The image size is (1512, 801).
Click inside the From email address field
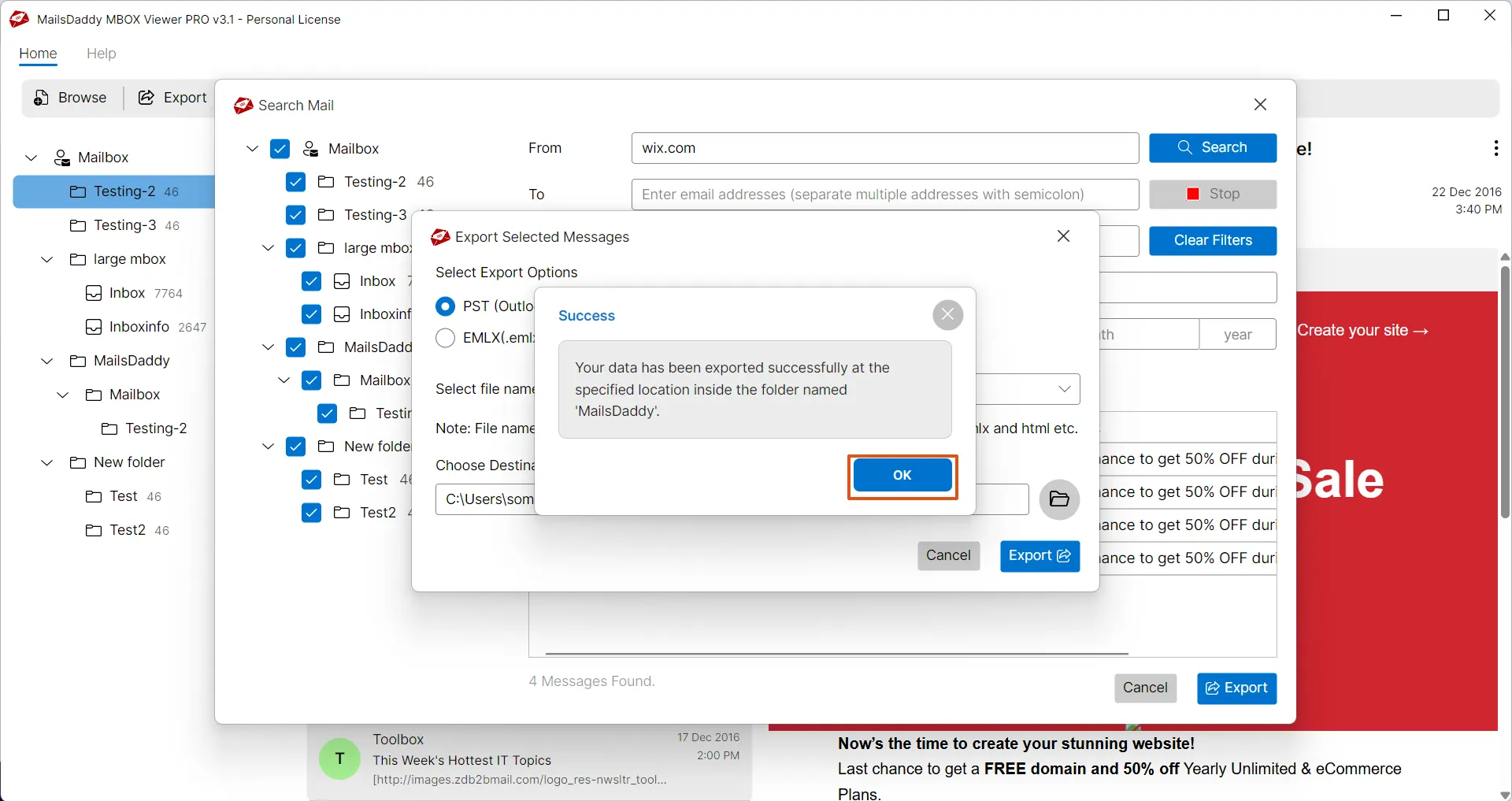point(882,148)
